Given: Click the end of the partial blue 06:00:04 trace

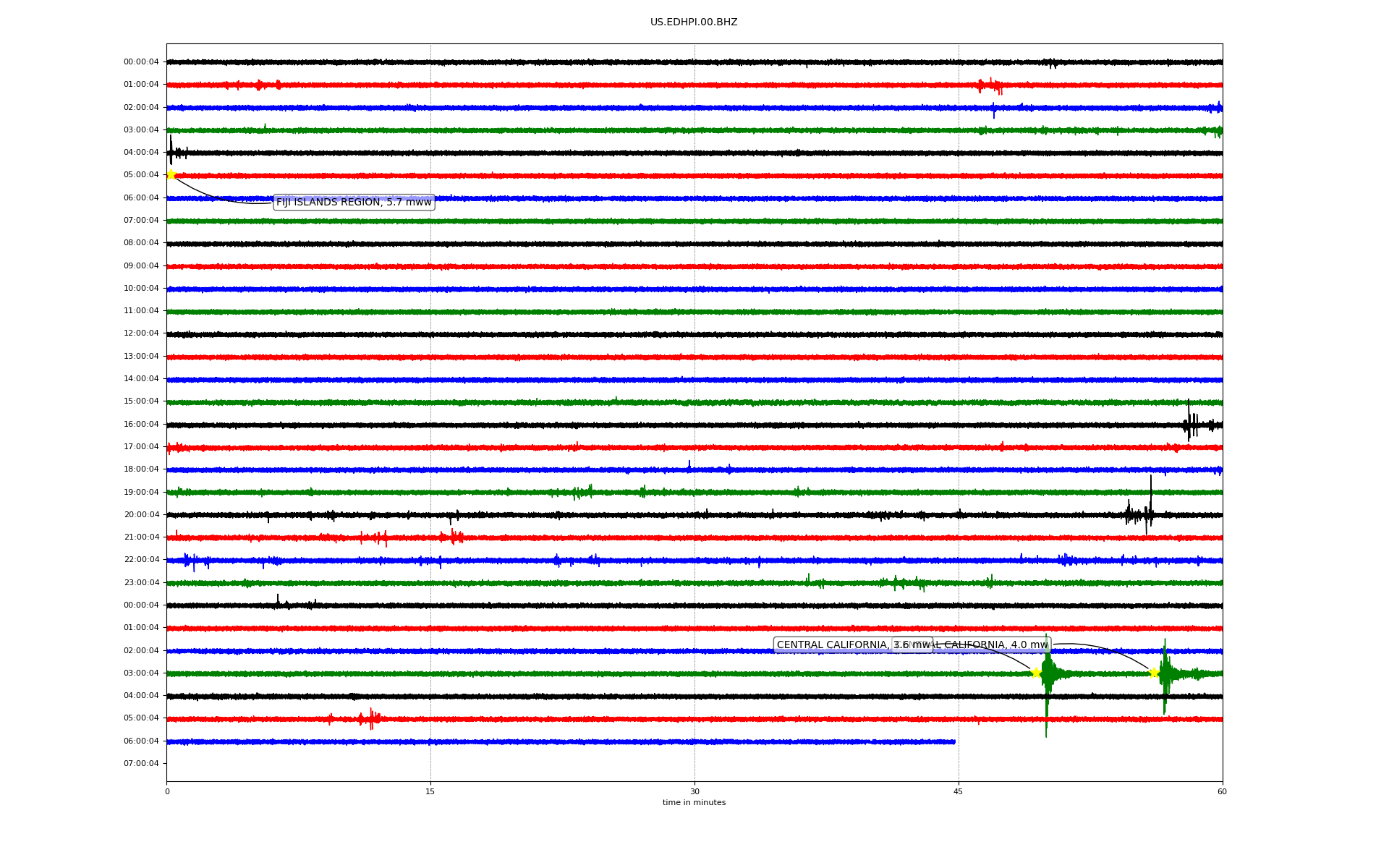Looking at the screenshot, I should click(x=953, y=741).
